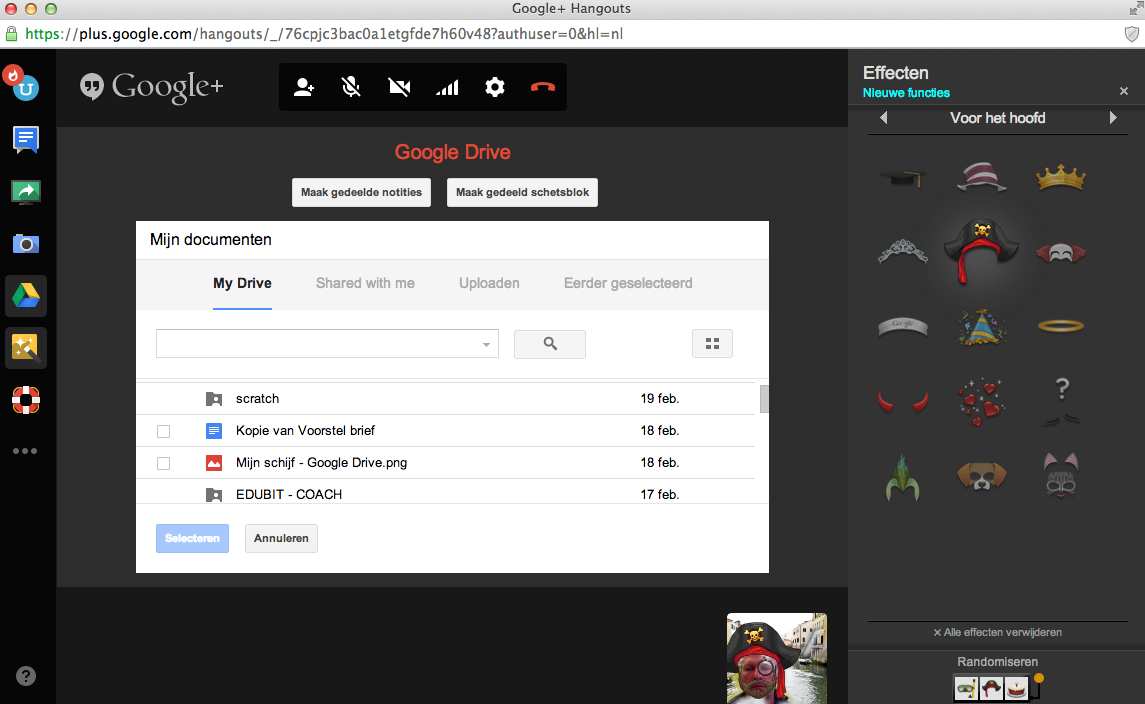Viewport: 1145px width, 704px height.
Task: Click the magnifier search button
Action: [550, 344]
